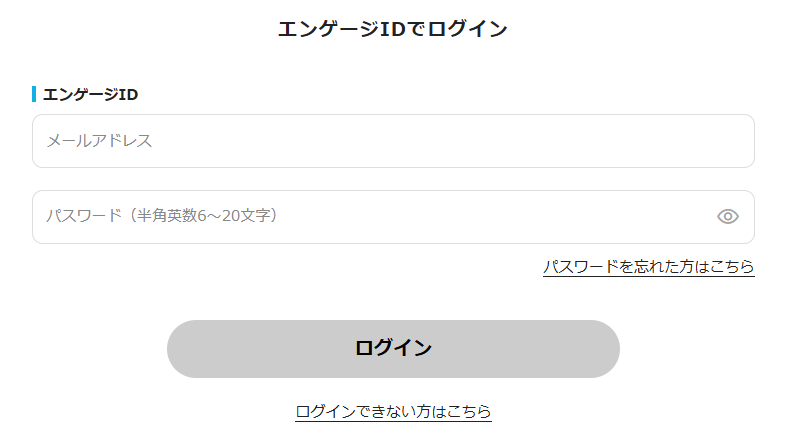Image resolution: width=785 pixels, height=439 pixels.
Task: Place the cursor in the email address box
Action: [x=393, y=141]
